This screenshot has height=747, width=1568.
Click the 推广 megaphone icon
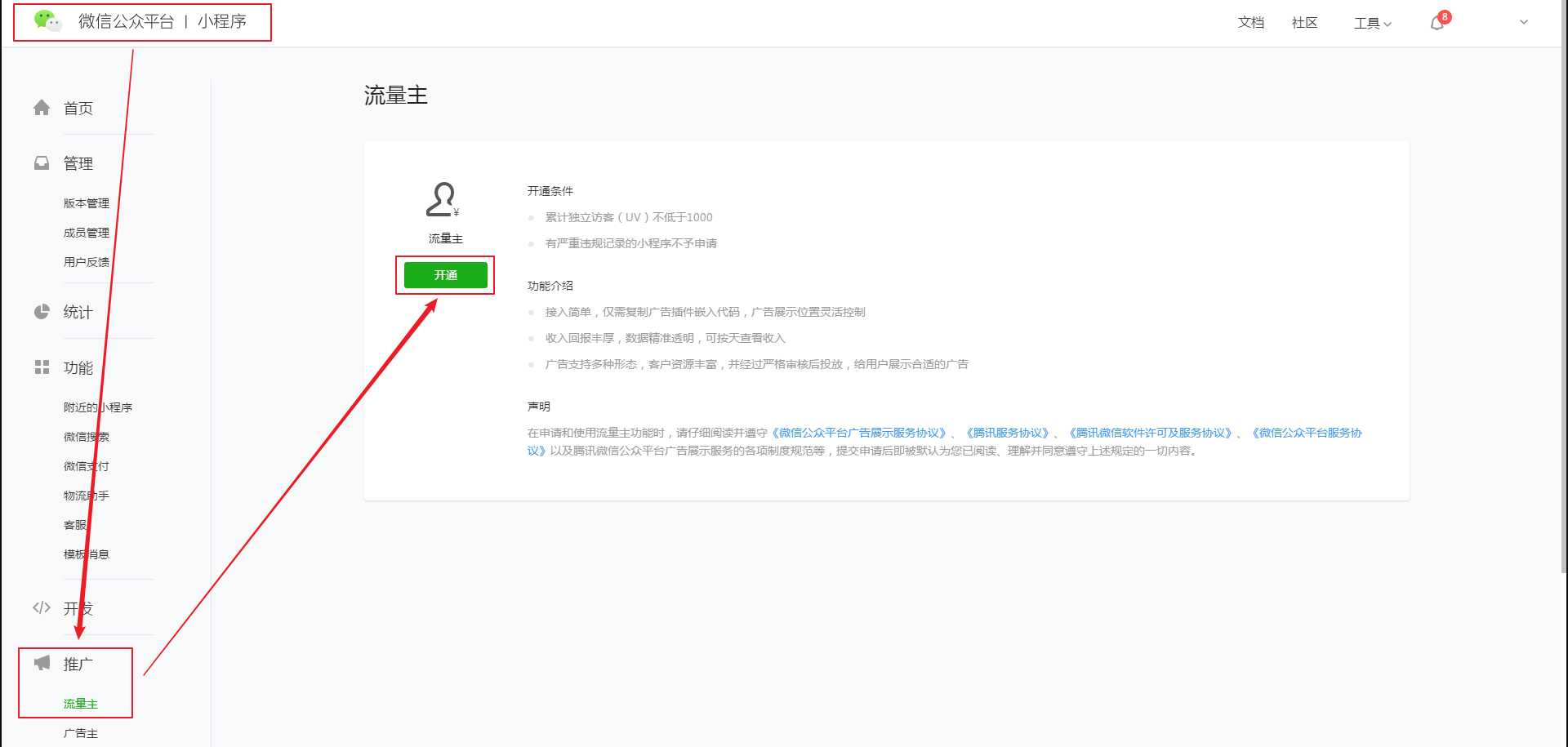coord(42,663)
